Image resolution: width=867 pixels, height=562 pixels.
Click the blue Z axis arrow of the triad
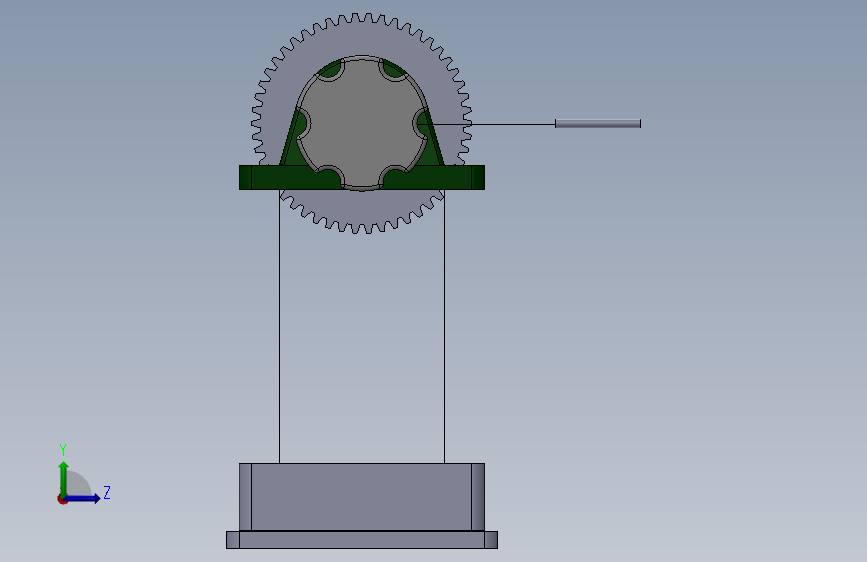[x=83, y=498]
